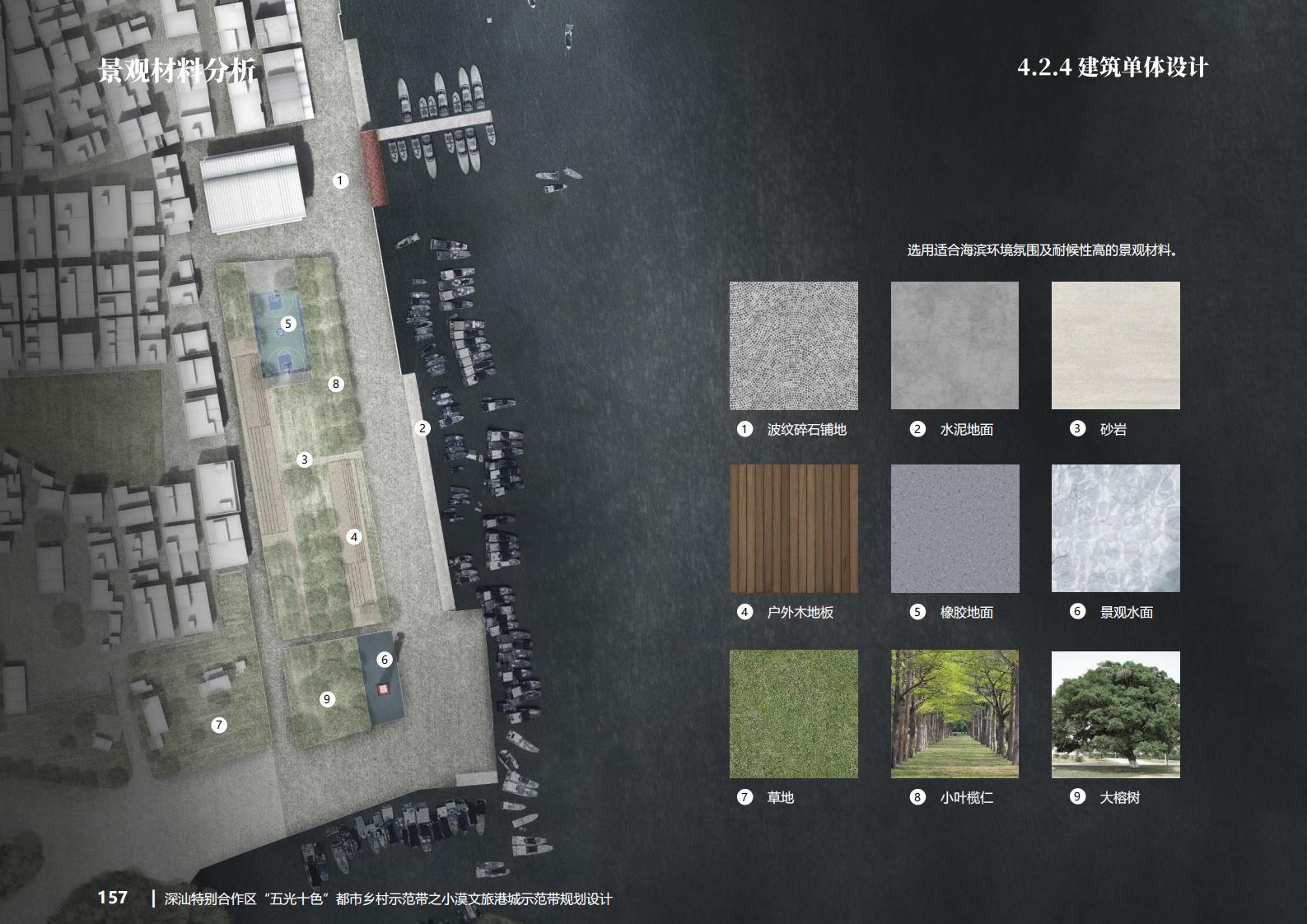This screenshot has height=924, width=1307.
Task: Click legend number 1 beside 波纹碎石铺地
Action: [x=745, y=429]
